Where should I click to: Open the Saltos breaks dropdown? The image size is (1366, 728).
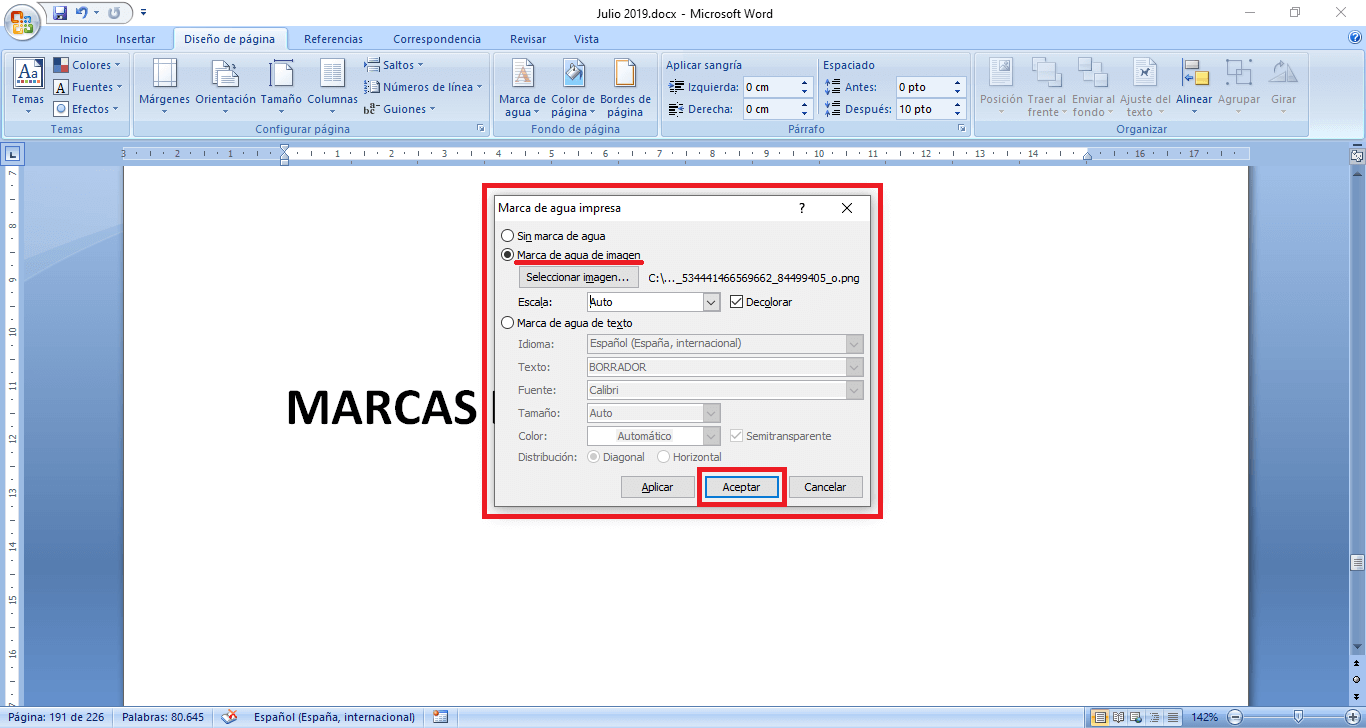coord(395,65)
